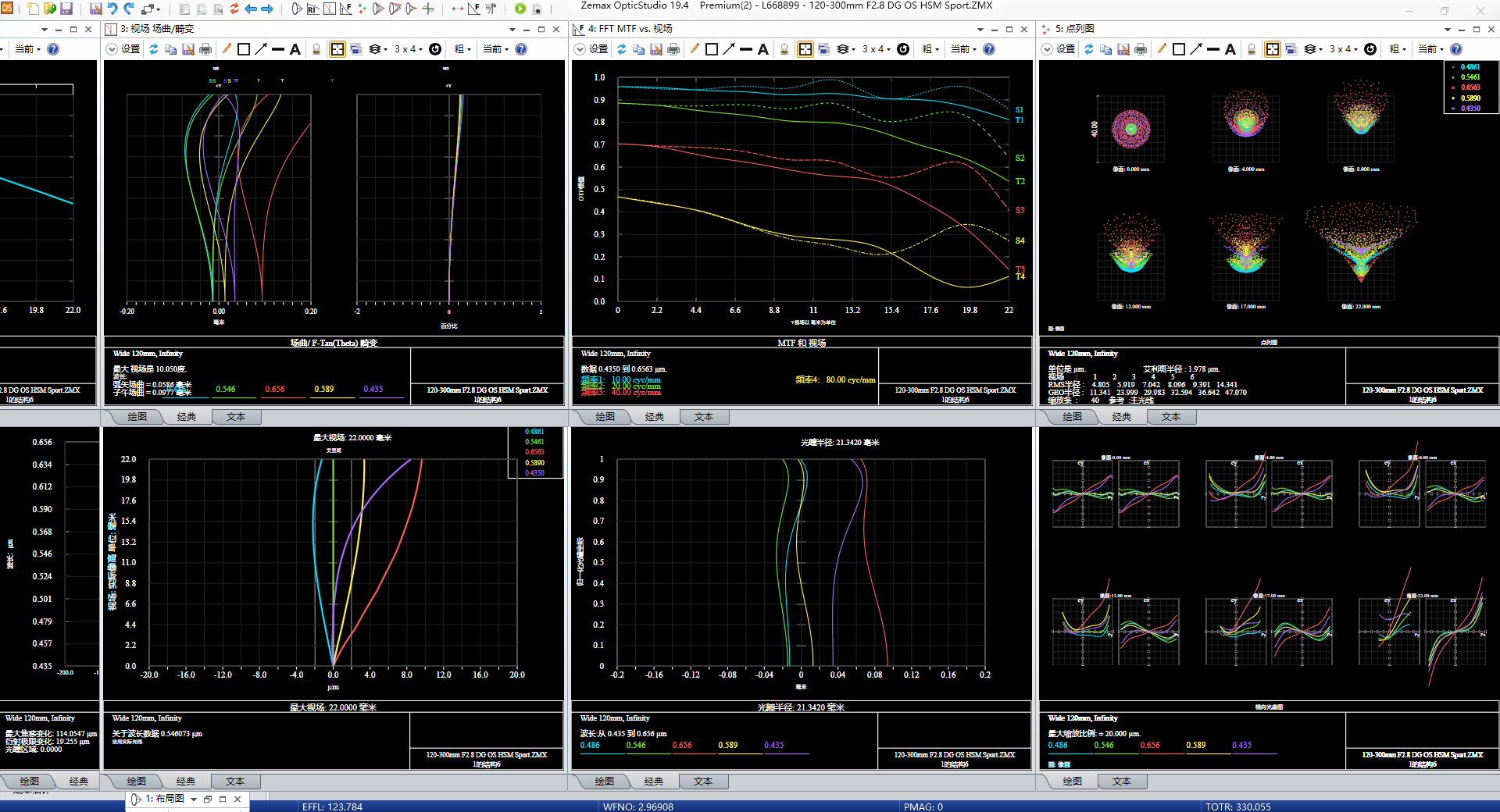1500x812 pixels.
Task: Switch to 经典 tab under FFT MTF window
Action: pos(655,417)
